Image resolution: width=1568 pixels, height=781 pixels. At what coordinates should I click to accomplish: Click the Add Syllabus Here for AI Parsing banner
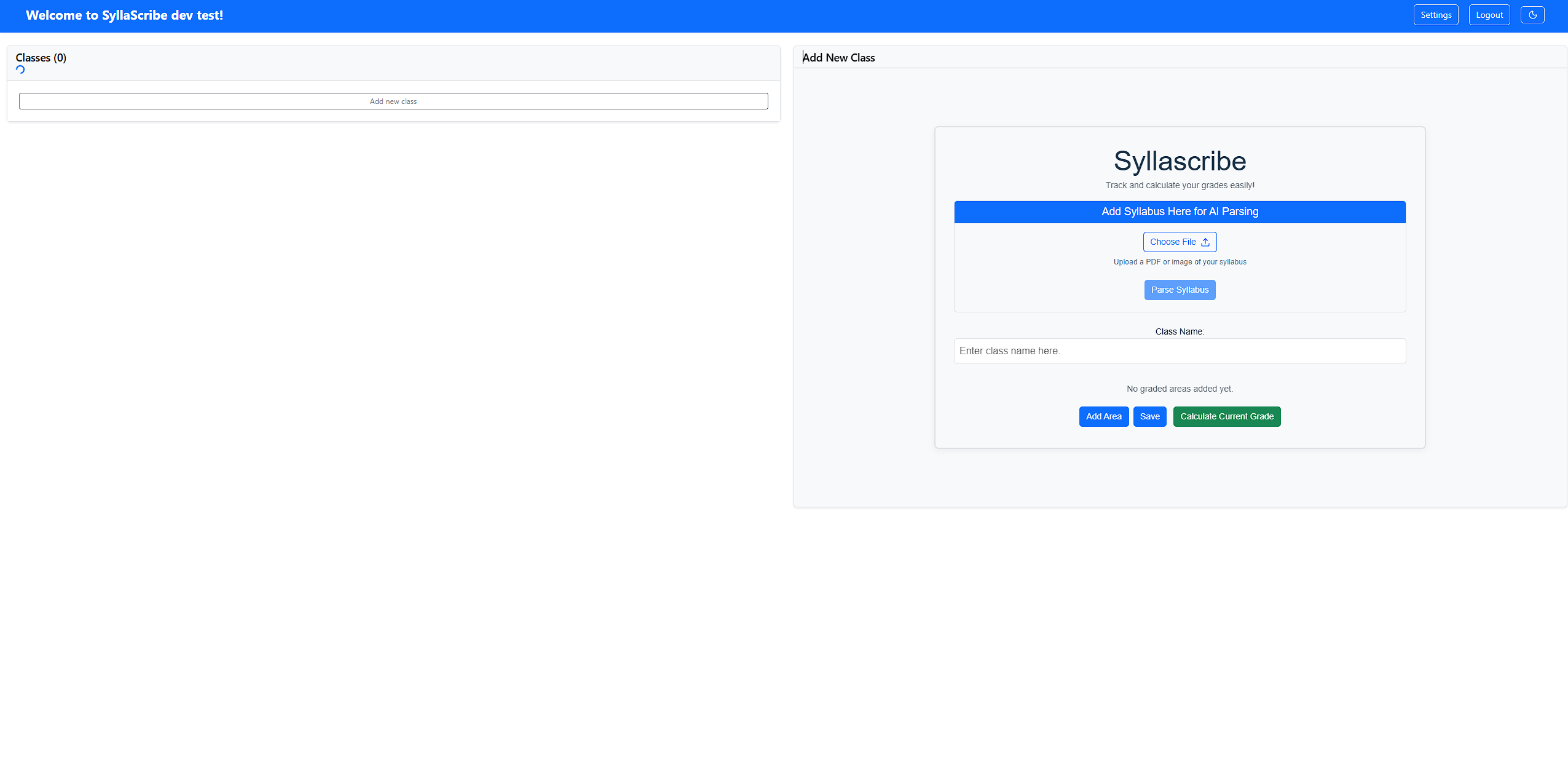click(1179, 212)
